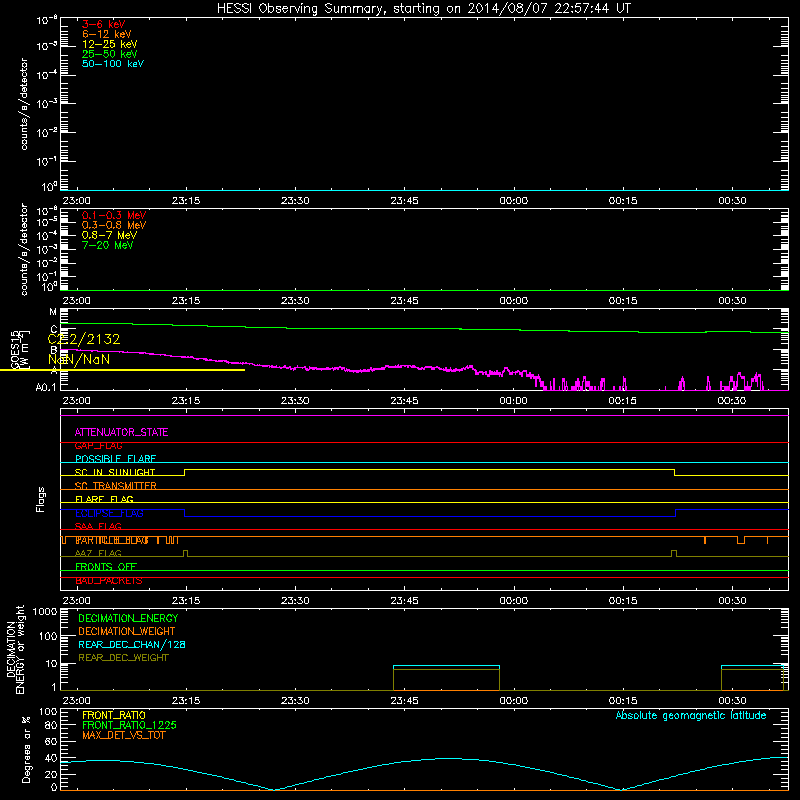Select the olive AAZ_FLAG label
Screen dimensions: 800x800
(98, 553)
